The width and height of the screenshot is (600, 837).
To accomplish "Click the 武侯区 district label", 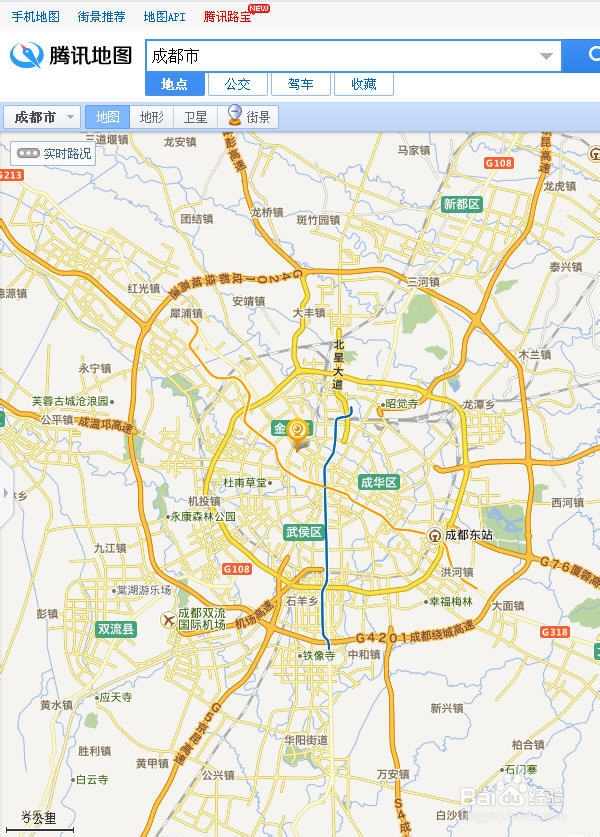I will pos(304,532).
